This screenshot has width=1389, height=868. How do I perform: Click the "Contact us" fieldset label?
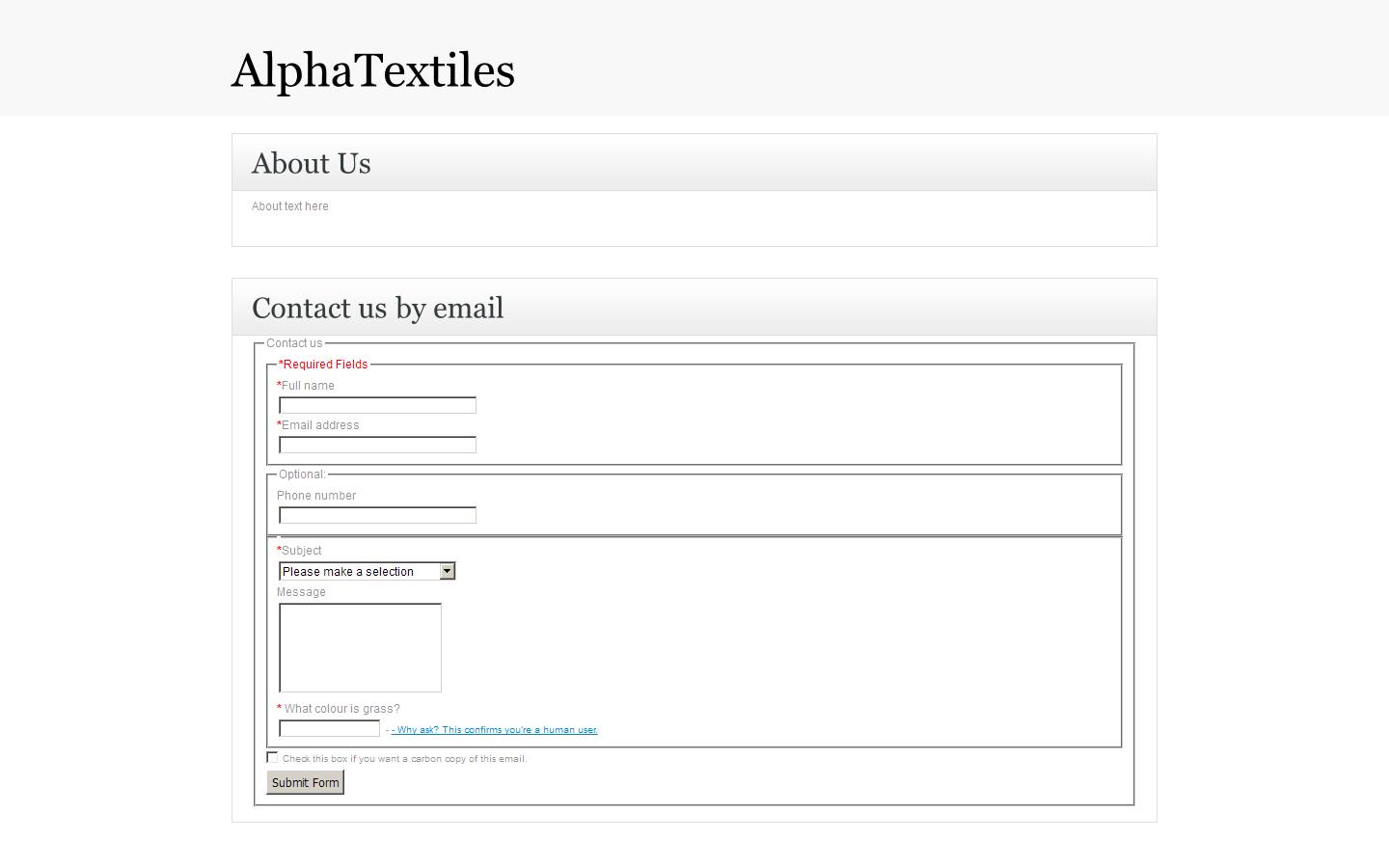coord(294,342)
